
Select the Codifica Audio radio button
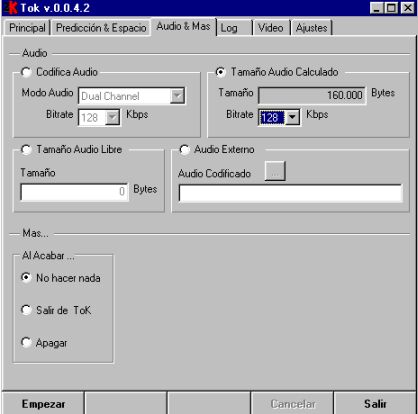(26, 72)
